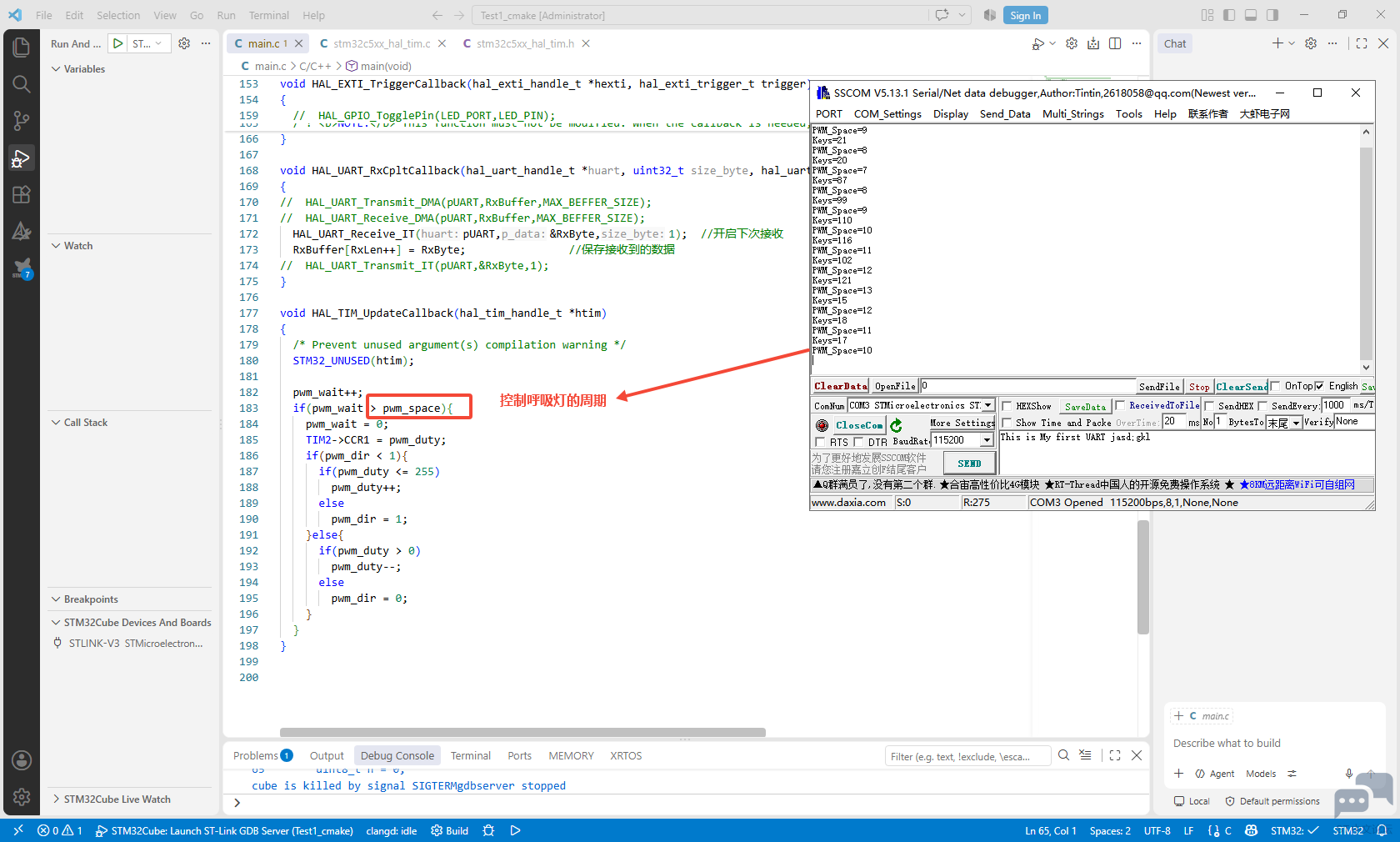Viewport: 1400px width, 842px height.
Task: Click the SEND button in SSCOM
Action: point(969,464)
